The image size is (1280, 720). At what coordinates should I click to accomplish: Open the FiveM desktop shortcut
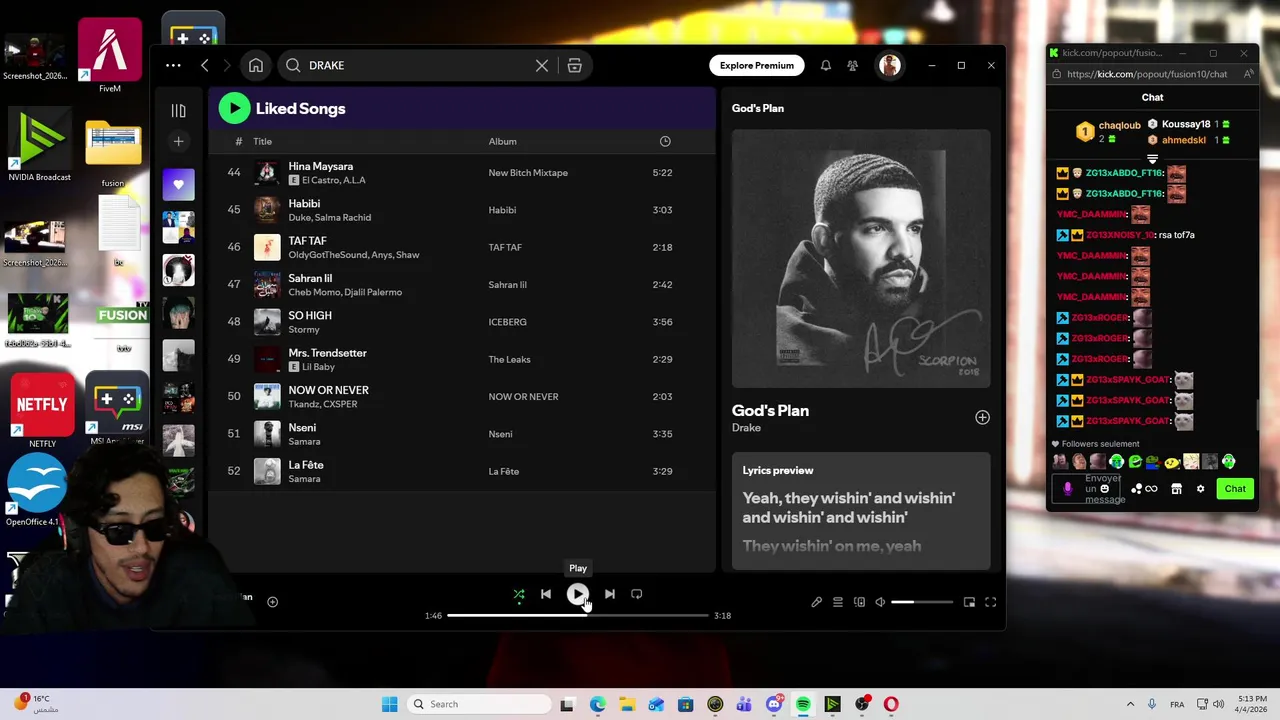[109, 55]
